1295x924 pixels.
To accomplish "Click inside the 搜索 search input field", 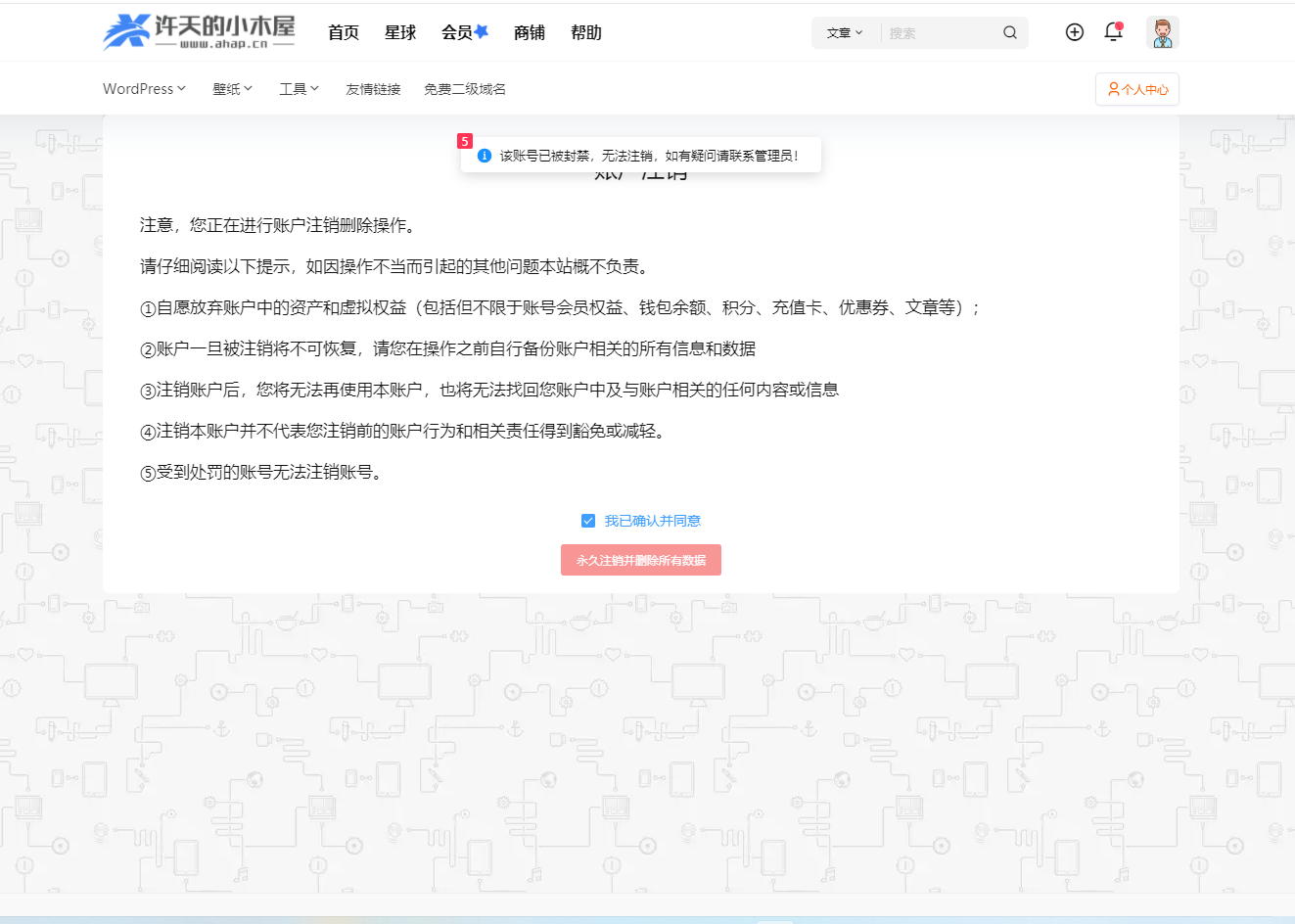I will coord(930,32).
